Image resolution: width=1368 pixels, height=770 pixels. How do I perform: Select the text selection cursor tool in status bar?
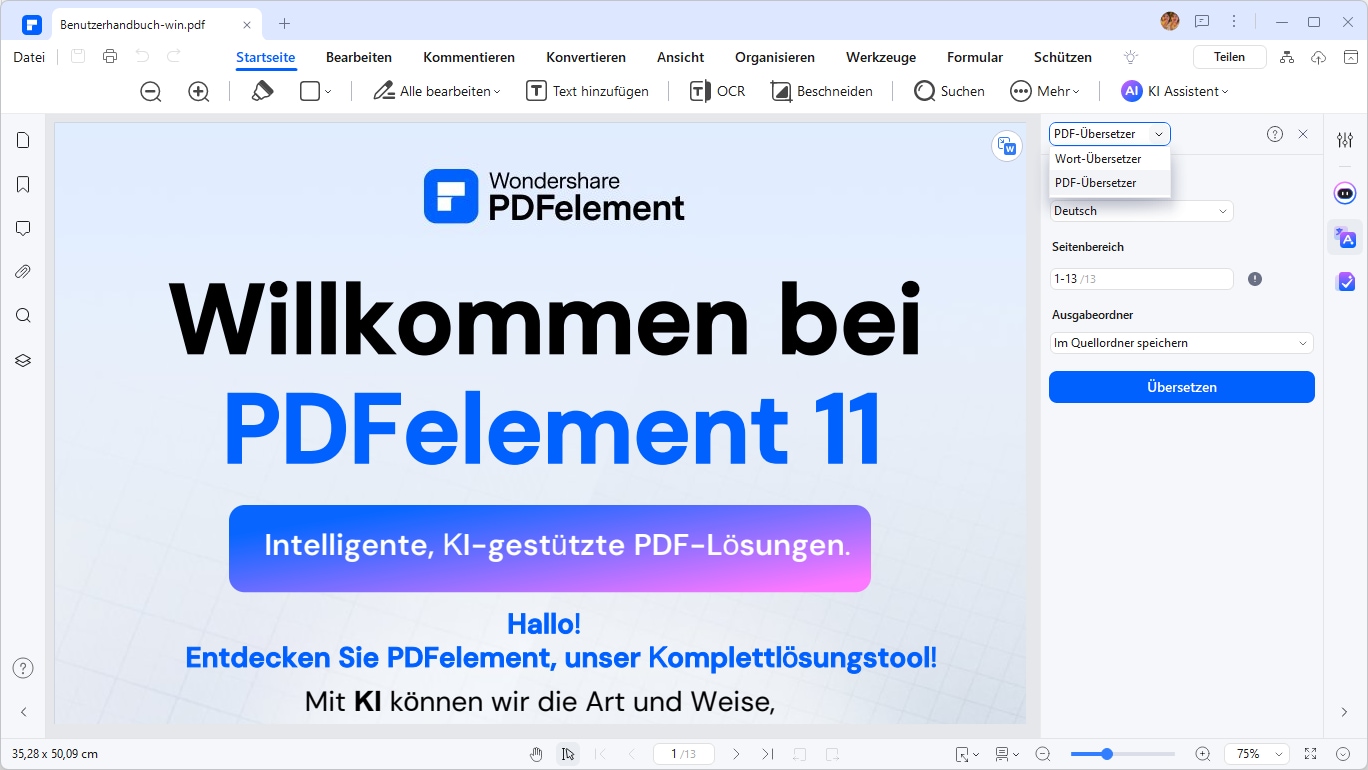568,754
